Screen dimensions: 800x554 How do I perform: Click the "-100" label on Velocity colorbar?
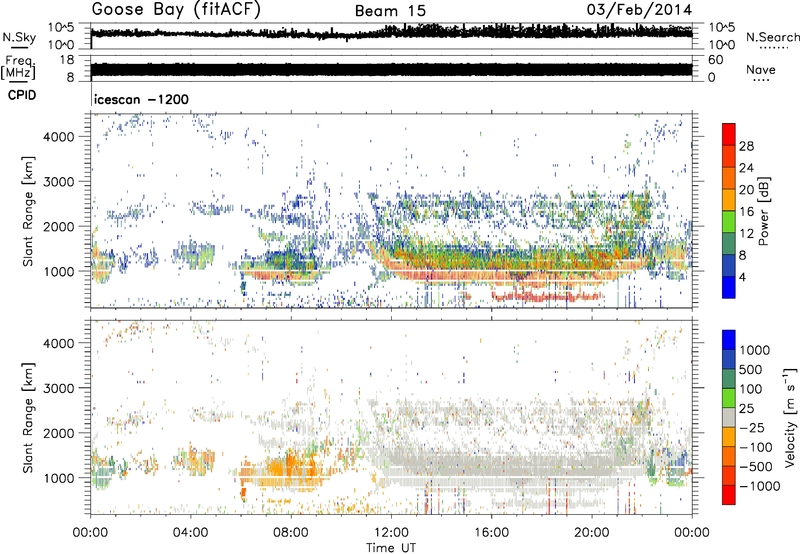(756, 447)
